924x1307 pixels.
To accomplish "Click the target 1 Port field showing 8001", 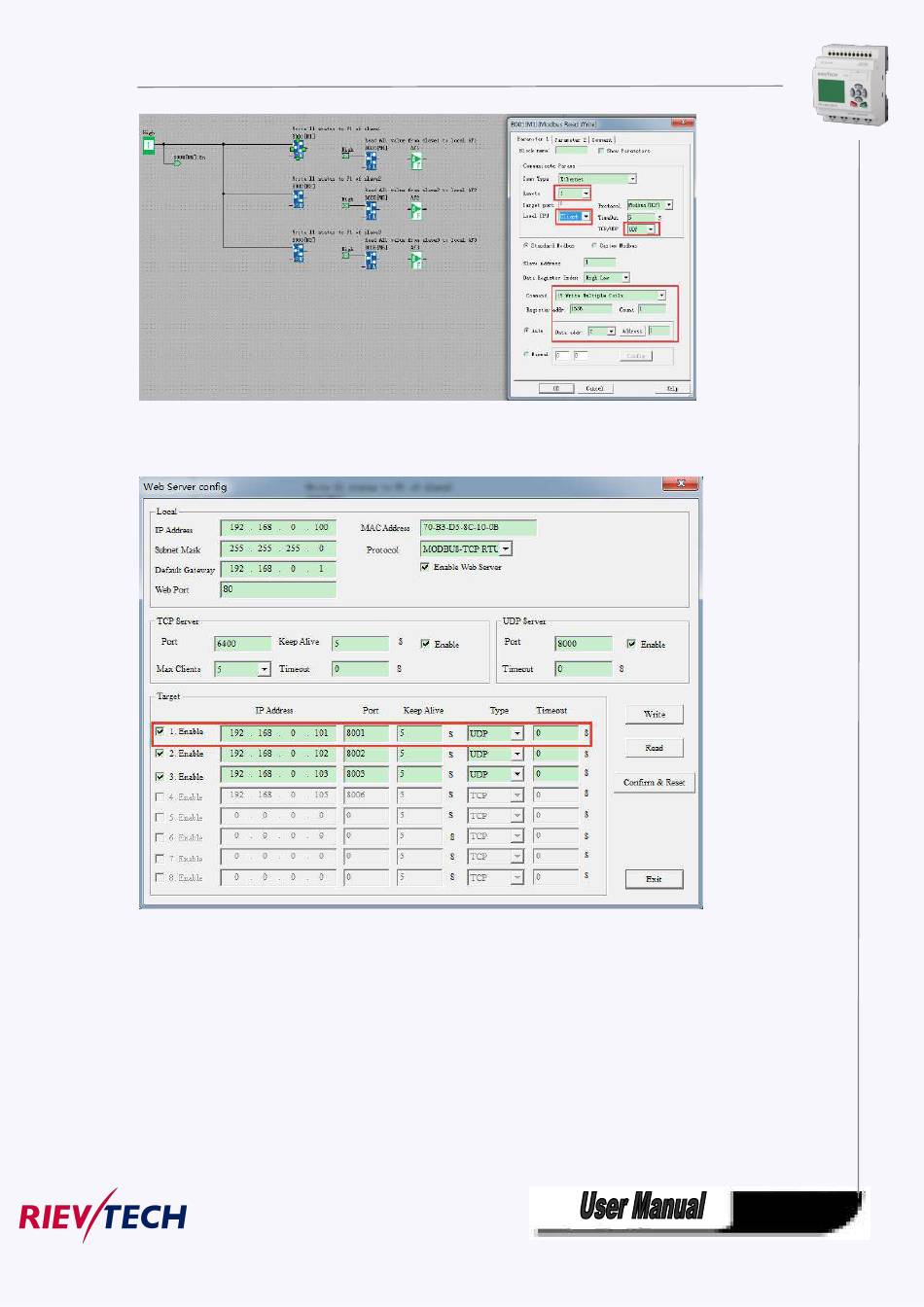I will click(367, 733).
